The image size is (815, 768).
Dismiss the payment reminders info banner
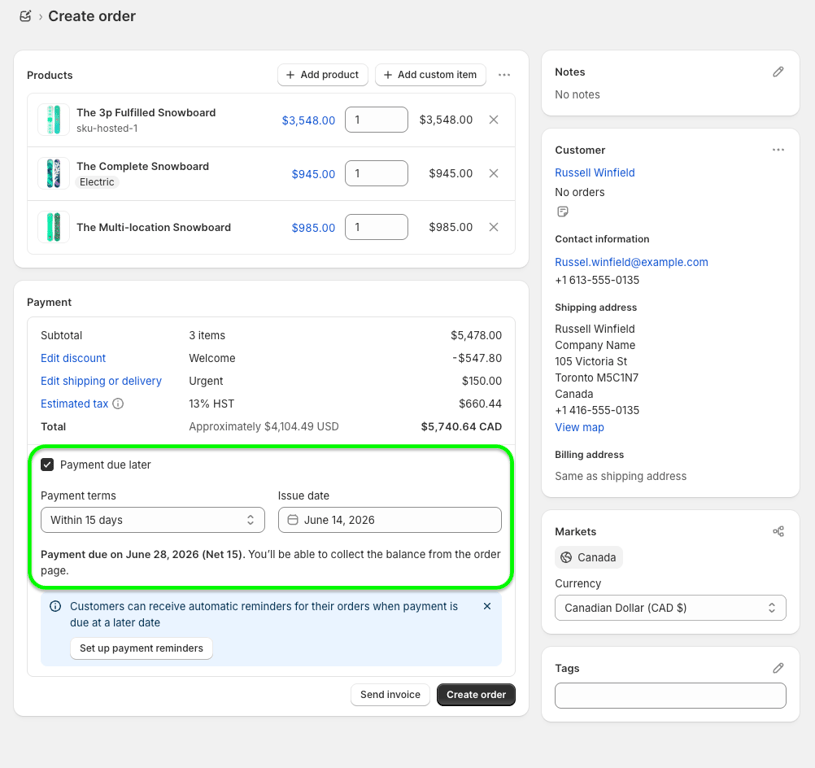[487, 606]
